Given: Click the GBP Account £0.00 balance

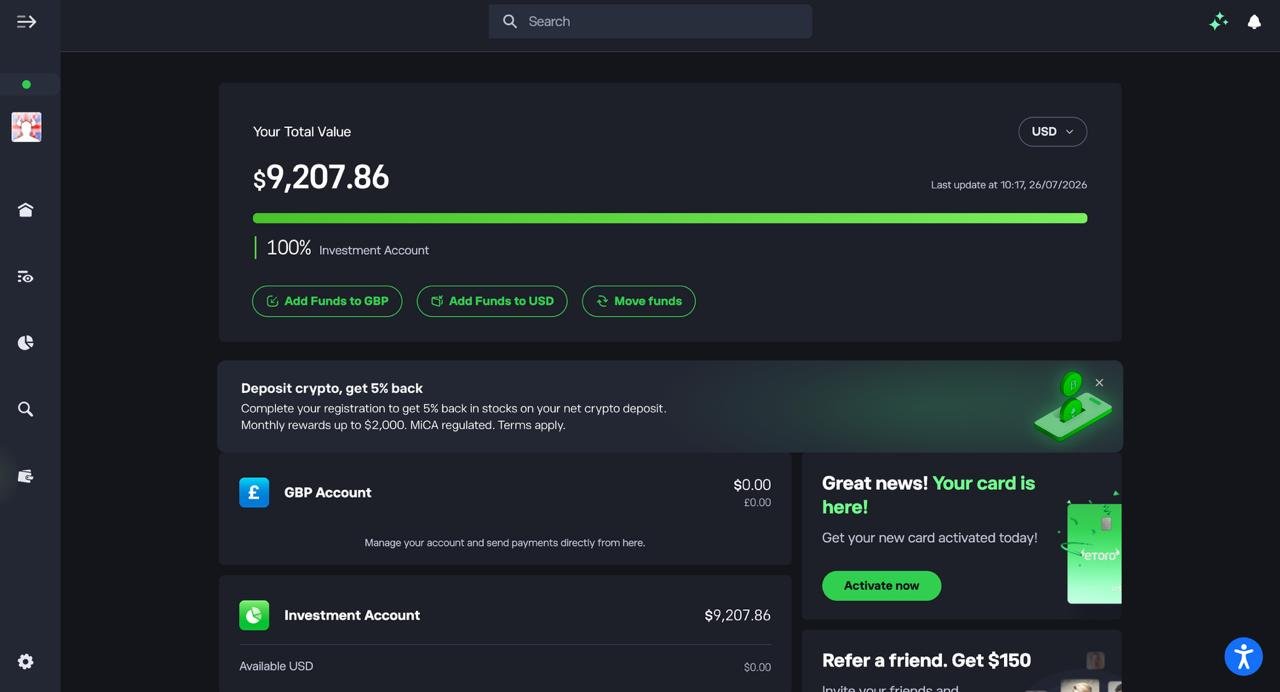Looking at the screenshot, I should pyautogui.click(x=757, y=503).
